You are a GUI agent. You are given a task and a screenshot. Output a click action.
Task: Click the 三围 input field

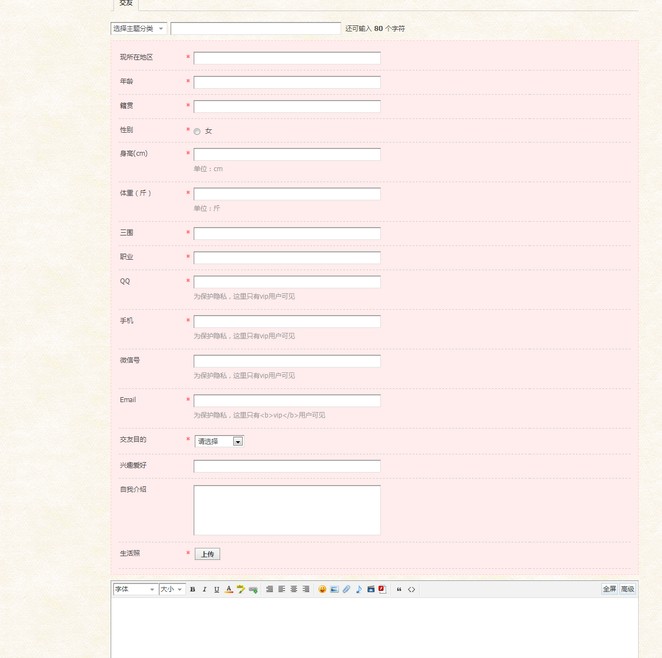pos(287,233)
